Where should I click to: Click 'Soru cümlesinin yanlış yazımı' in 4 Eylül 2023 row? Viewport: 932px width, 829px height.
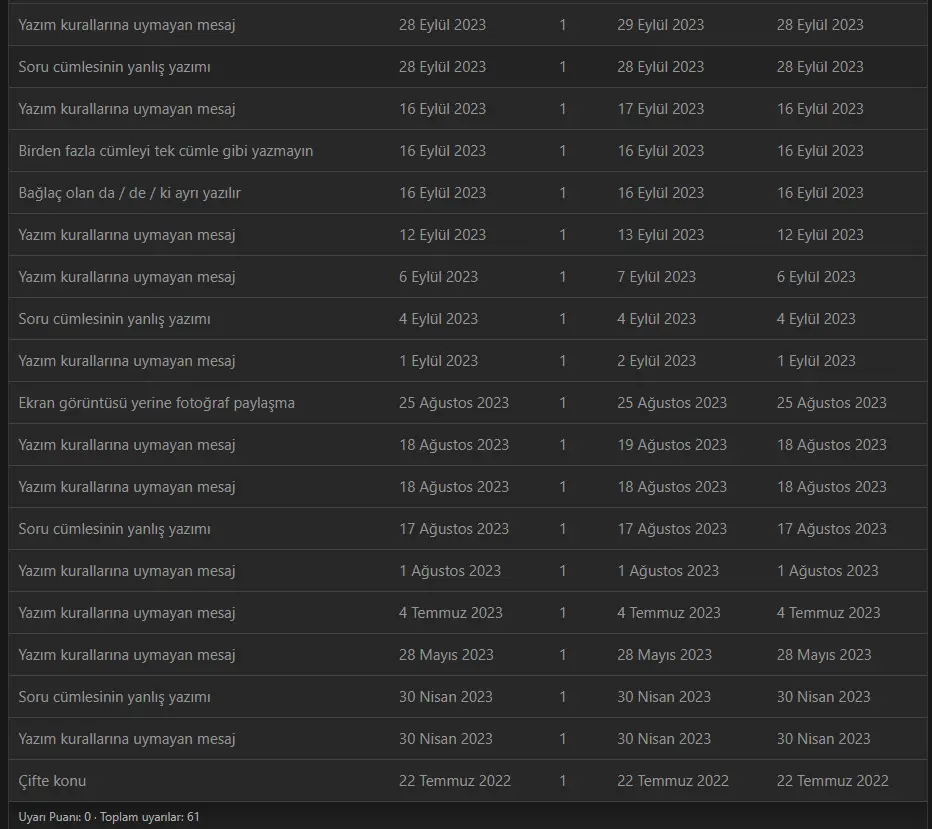[x=114, y=319]
